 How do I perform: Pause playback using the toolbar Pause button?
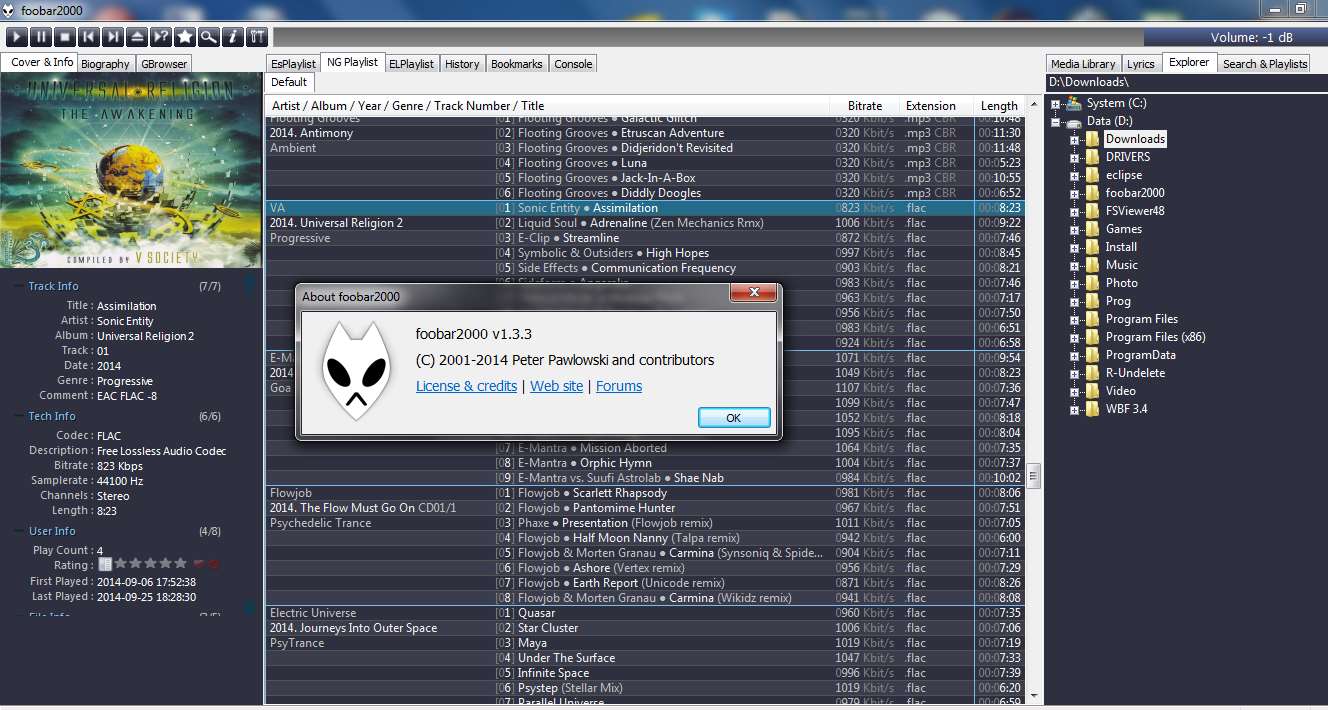pos(40,37)
